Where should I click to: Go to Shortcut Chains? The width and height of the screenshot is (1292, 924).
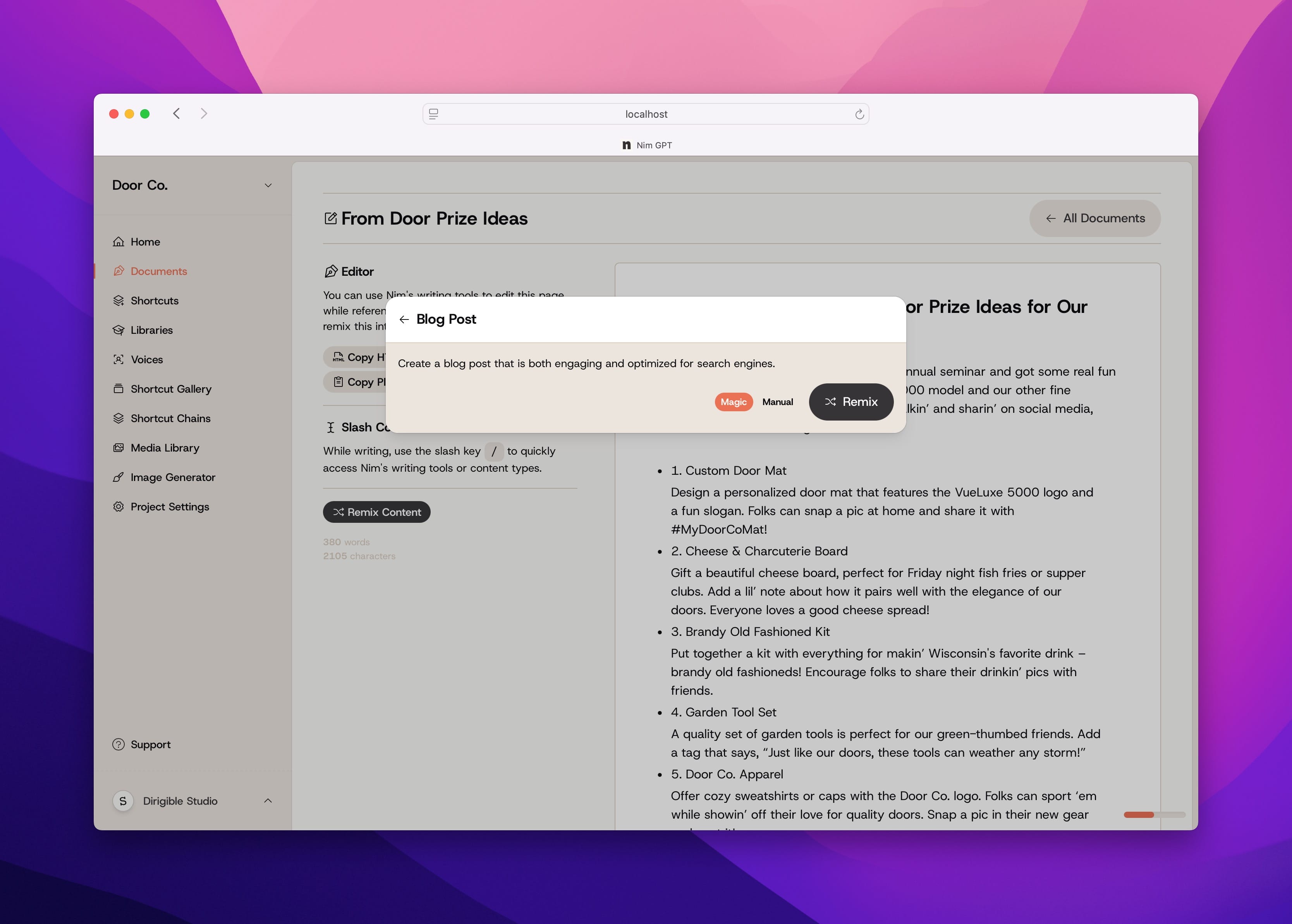[170, 418]
